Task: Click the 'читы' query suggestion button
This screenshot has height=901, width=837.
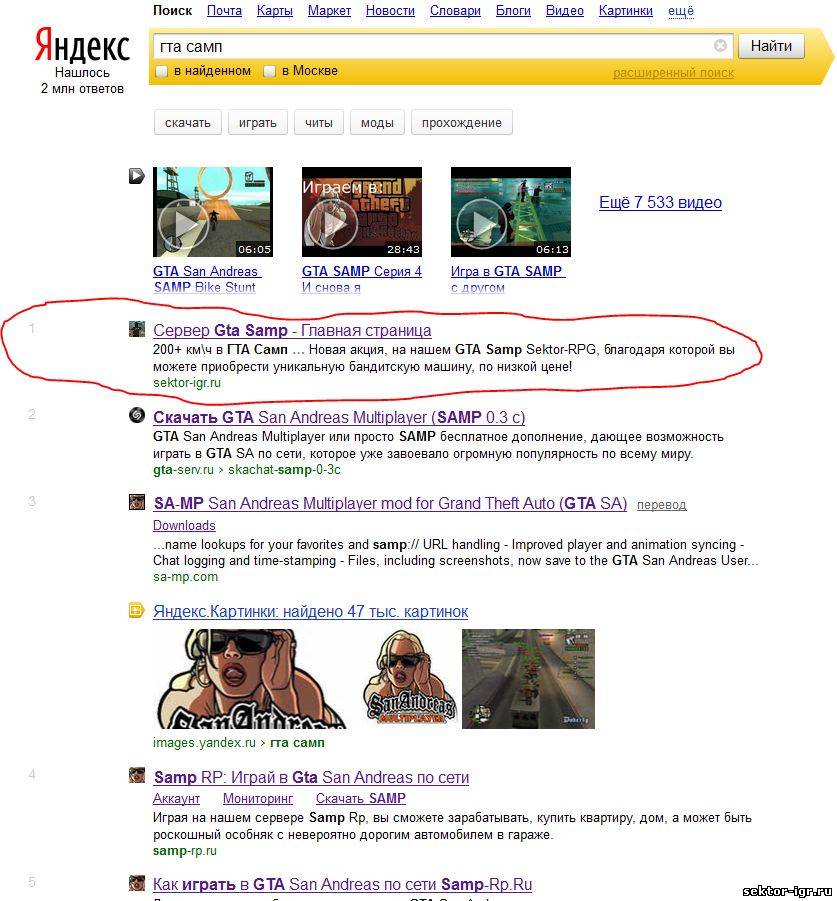Action: 319,122
